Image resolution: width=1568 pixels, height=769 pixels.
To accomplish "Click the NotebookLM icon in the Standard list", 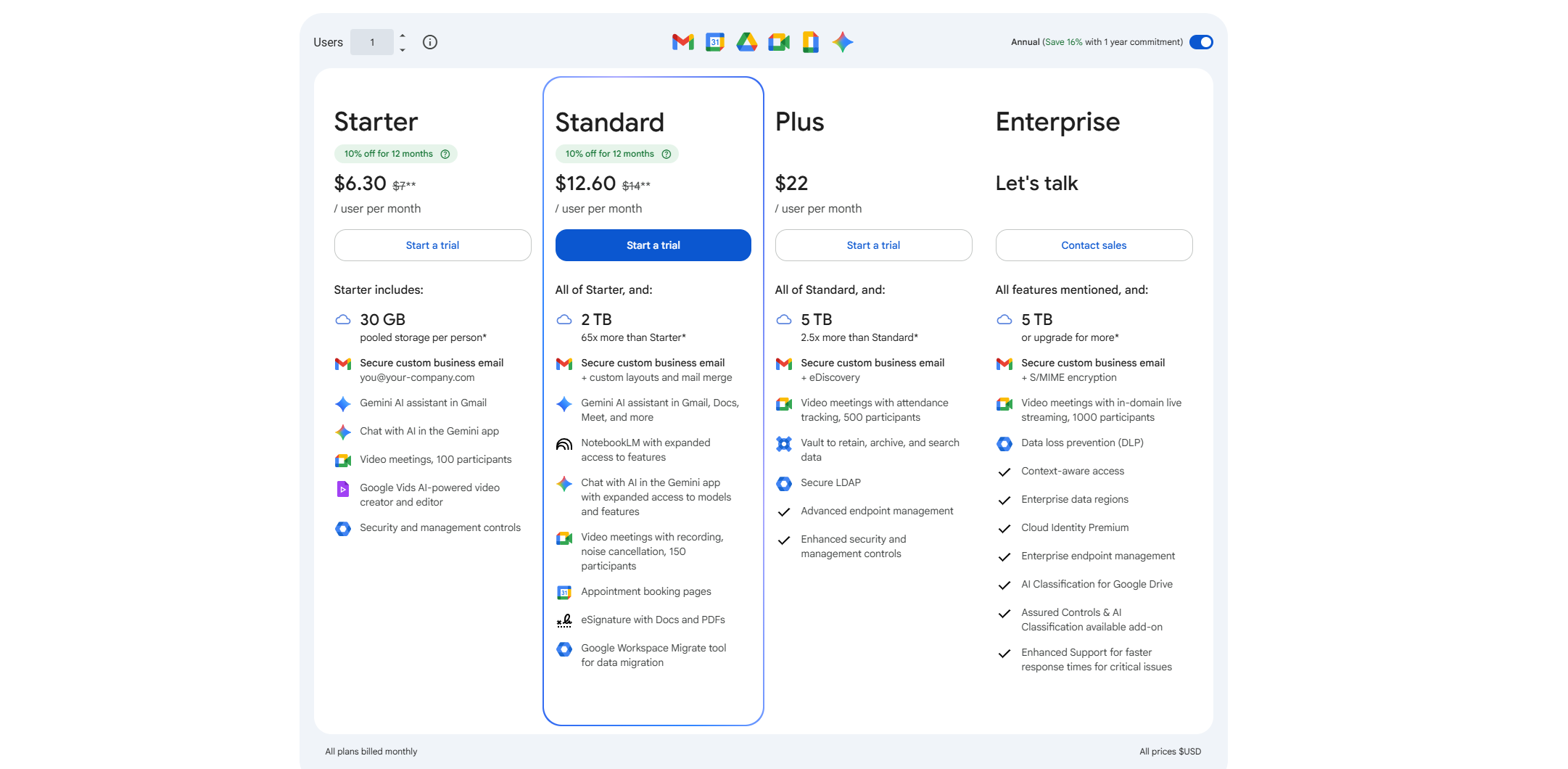I will click(x=564, y=443).
